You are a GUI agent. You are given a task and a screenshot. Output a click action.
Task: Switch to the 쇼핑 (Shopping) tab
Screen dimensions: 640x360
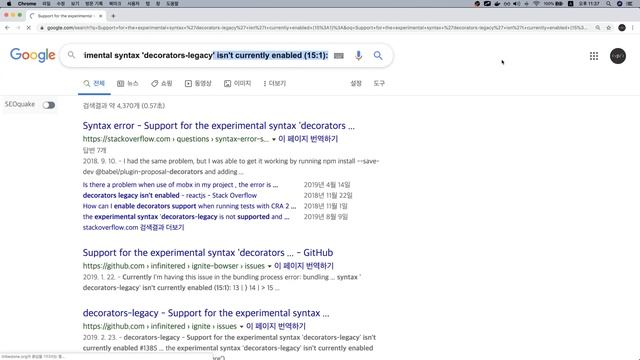162,83
